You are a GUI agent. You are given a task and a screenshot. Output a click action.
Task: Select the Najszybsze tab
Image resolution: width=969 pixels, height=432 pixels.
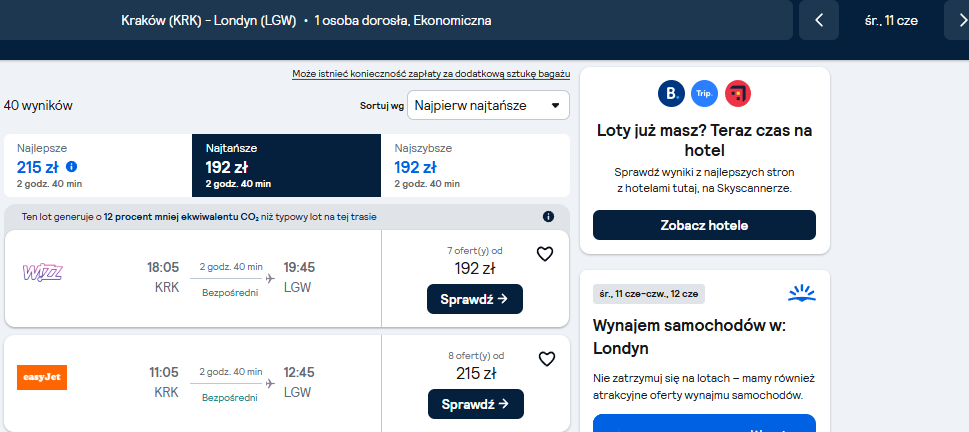[475, 166]
